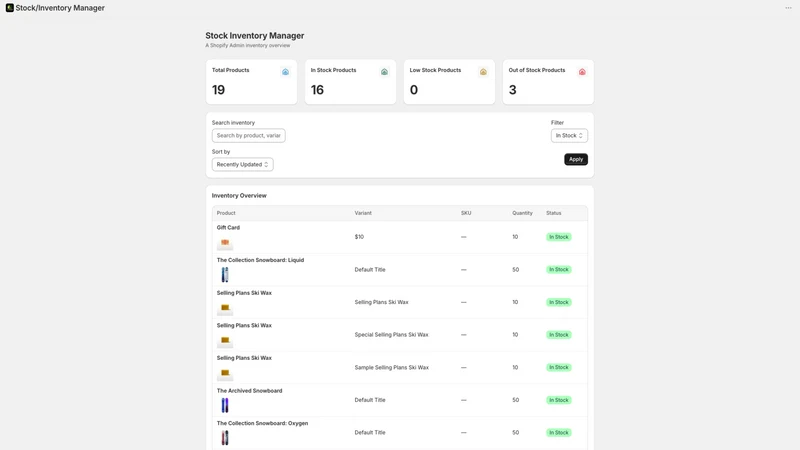Open the Sort by Recently Updated dropdown
This screenshot has height=450, width=800.
242,164
